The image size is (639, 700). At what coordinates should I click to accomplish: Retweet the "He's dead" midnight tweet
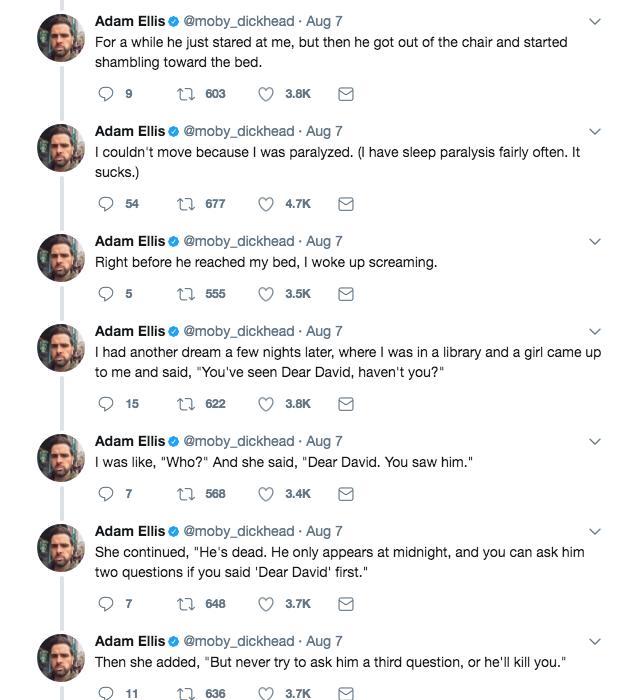tap(184, 604)
